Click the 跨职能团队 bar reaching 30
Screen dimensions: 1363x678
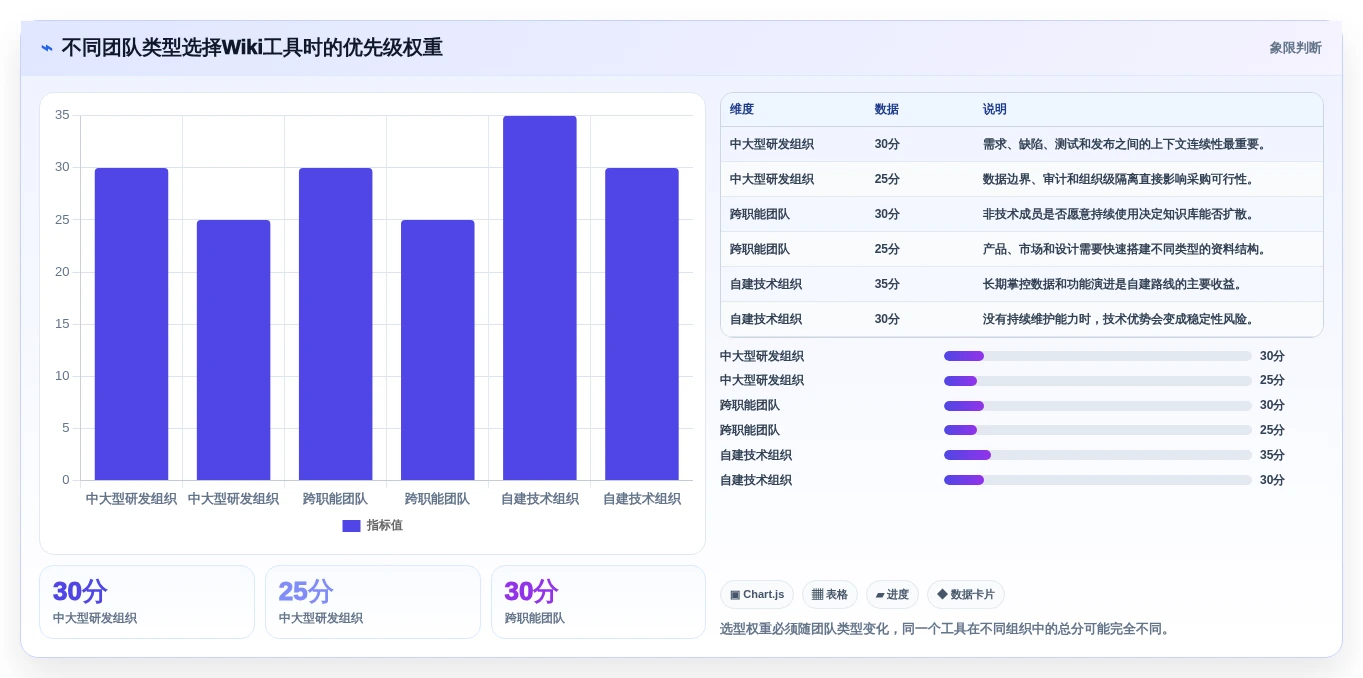tap(335, 324)
